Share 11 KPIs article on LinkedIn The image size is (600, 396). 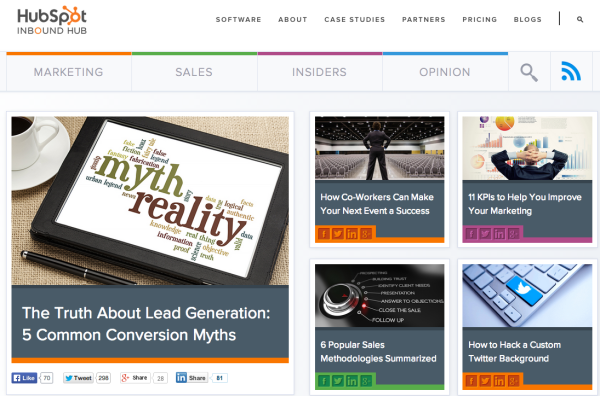tap(499, 233)
